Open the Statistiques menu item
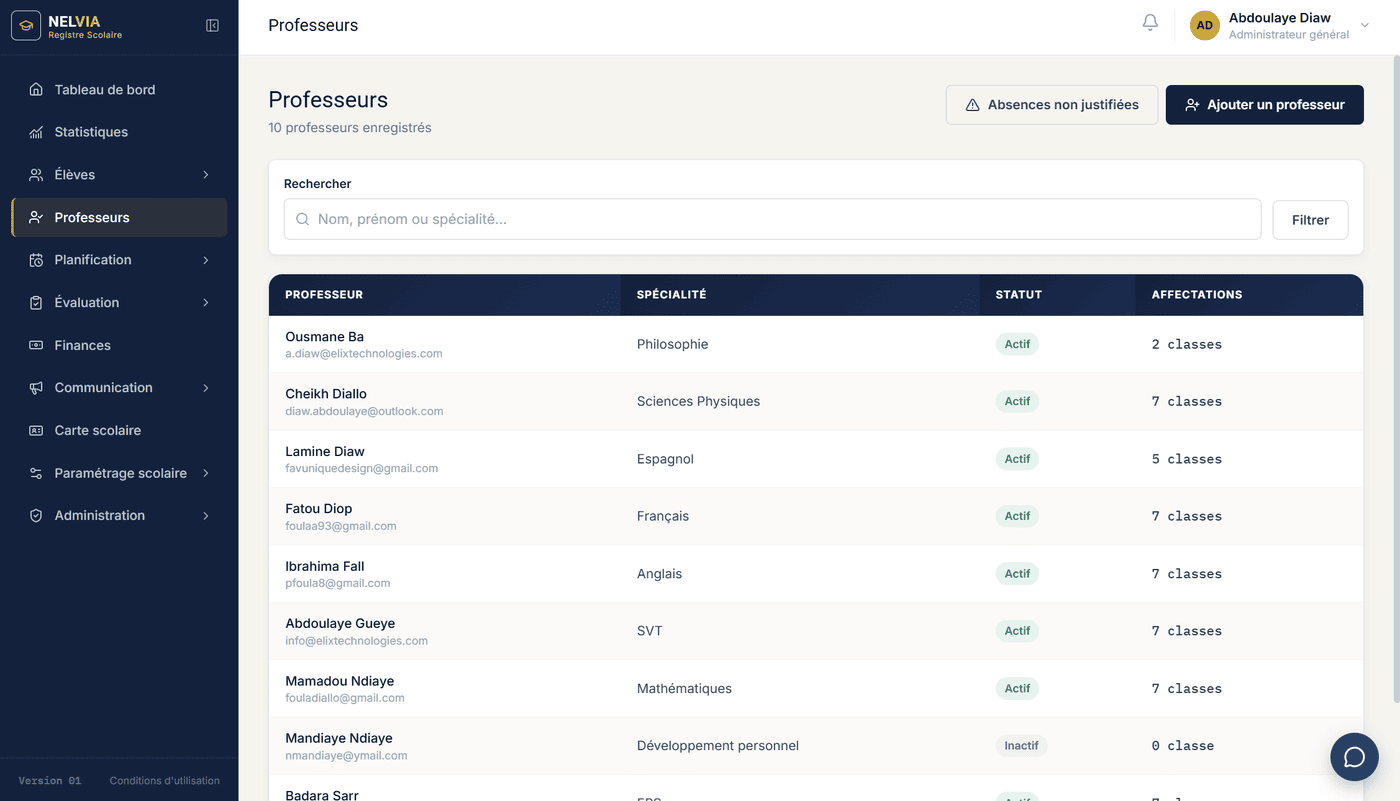1400x801 pixels. [119, 132]
